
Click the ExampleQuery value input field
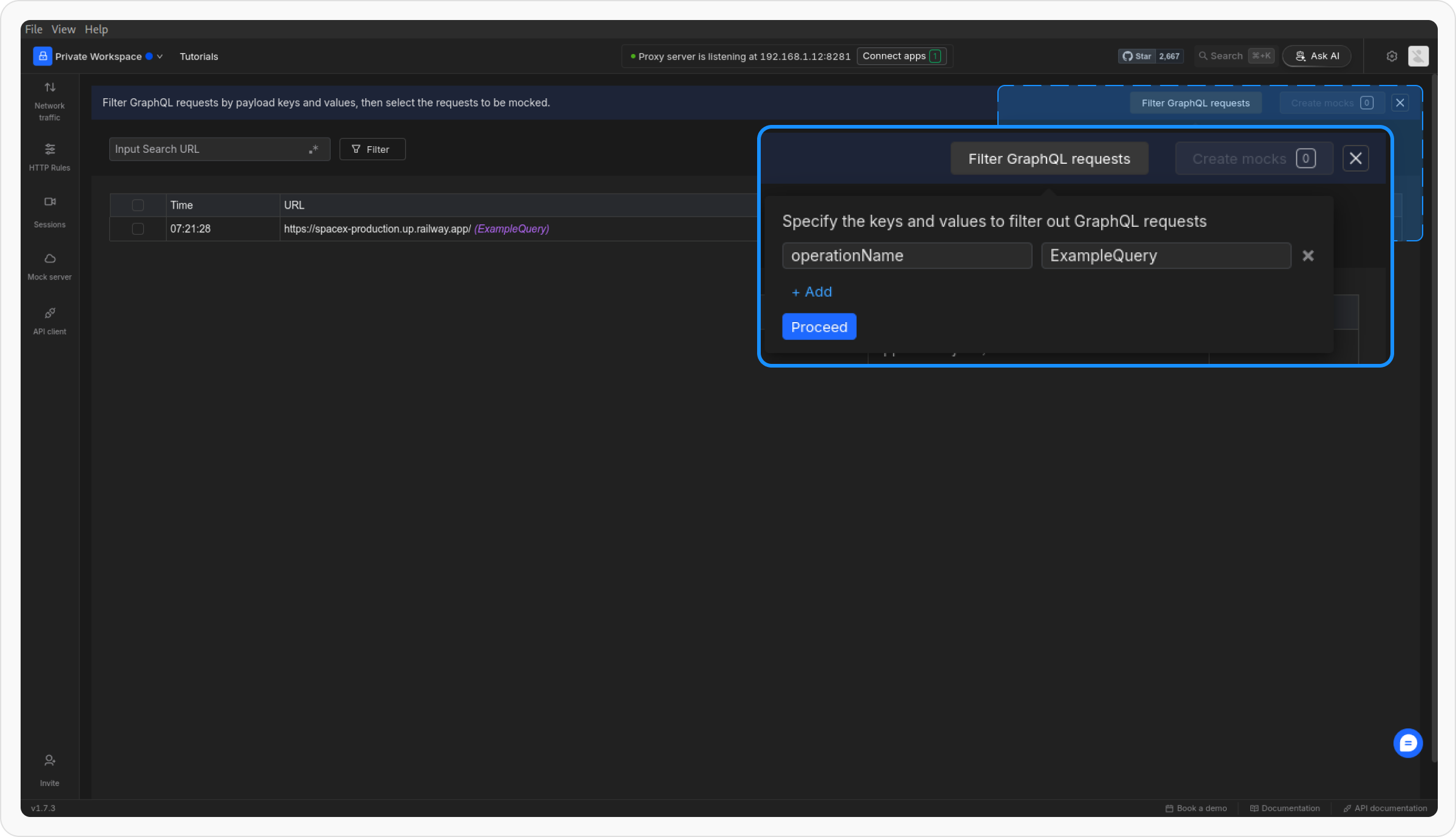[1165, 256]
